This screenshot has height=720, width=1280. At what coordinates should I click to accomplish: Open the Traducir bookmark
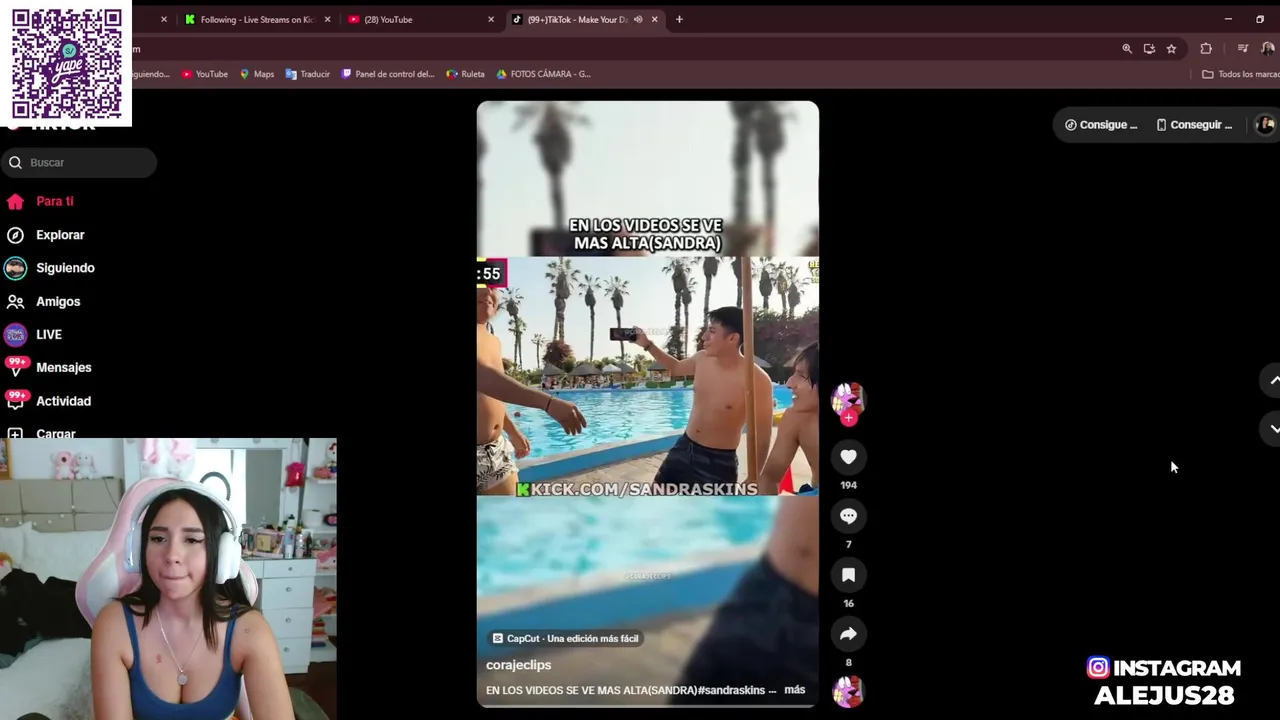[308, 74]
